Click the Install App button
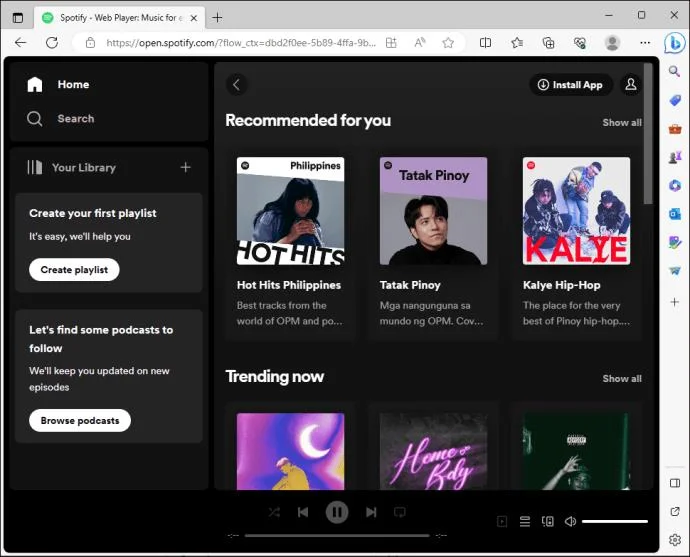690x557 pixels. point(571,84)
